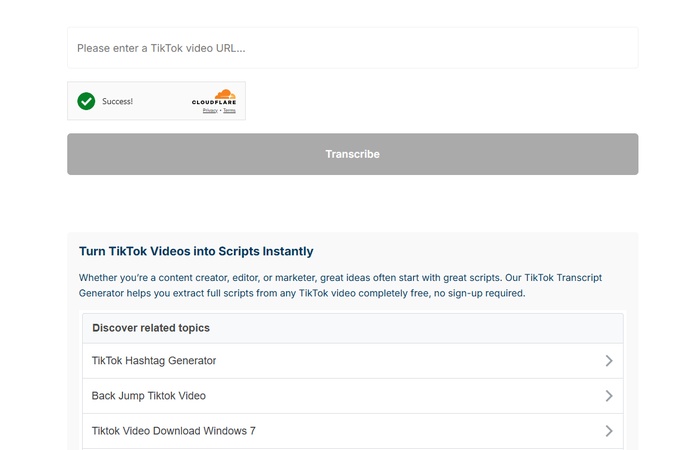Click the Discover related topics header
Screen dimensions: 695x450
point(352,328)
